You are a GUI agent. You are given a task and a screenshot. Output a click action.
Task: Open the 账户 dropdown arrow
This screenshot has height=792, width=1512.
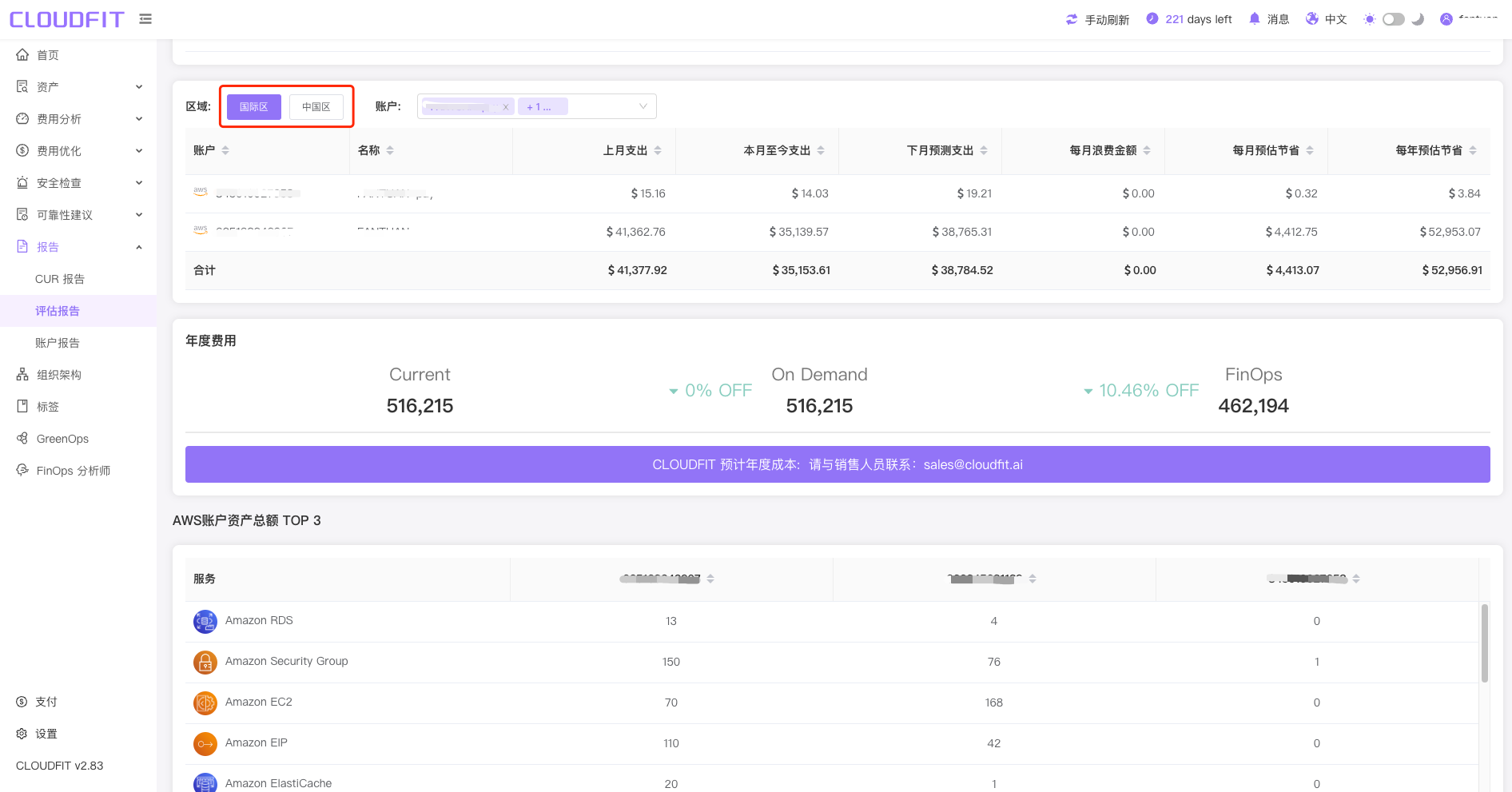click(643, 106)
